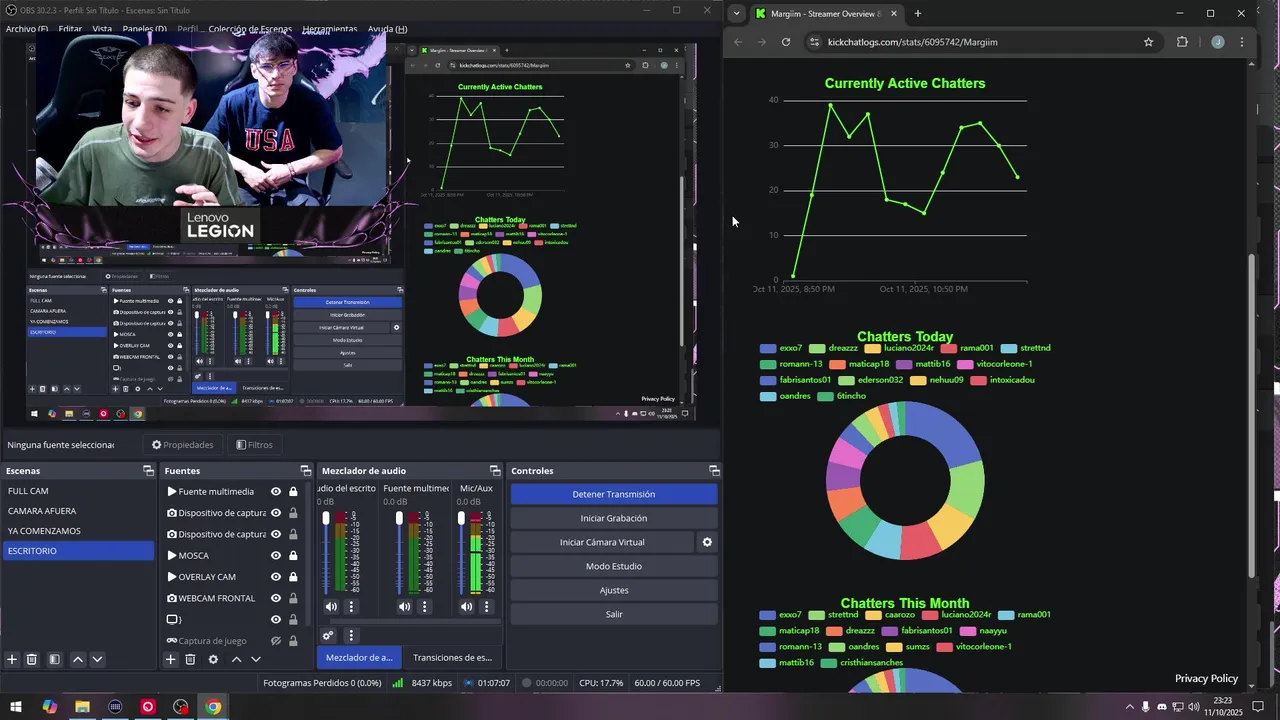Show Captura de juego source eye icon
Image resolution: width=1280 pixels, height=720 pixels.
tap(276, 641)
